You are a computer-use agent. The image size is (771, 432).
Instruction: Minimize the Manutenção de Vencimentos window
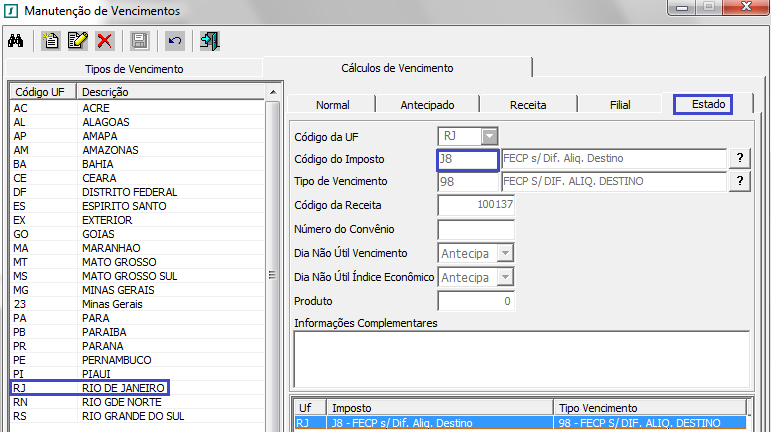(682, 7)
